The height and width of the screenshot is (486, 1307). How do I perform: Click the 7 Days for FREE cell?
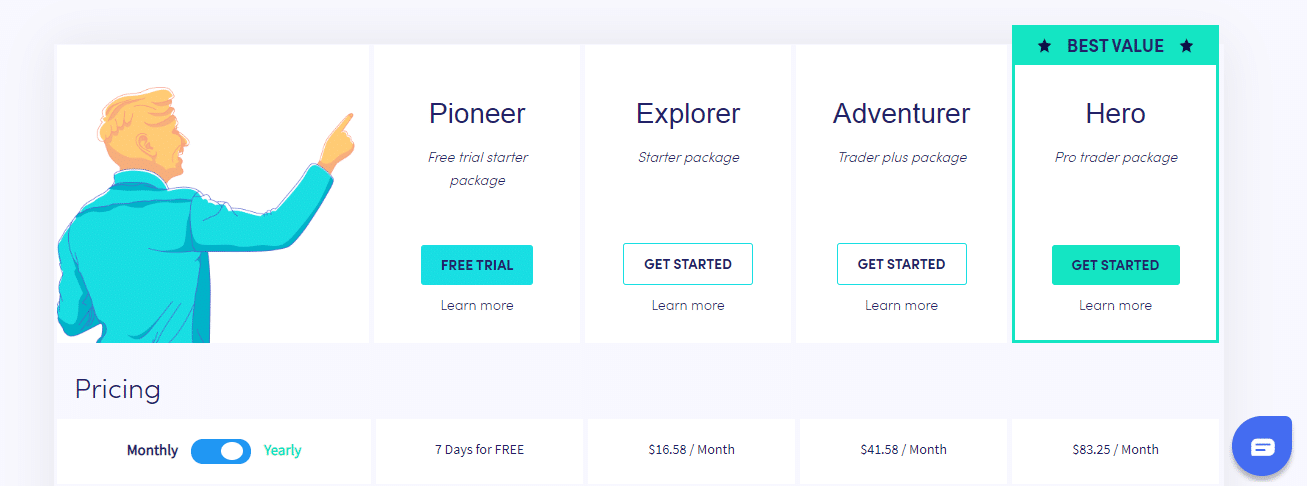coord(479,450)
